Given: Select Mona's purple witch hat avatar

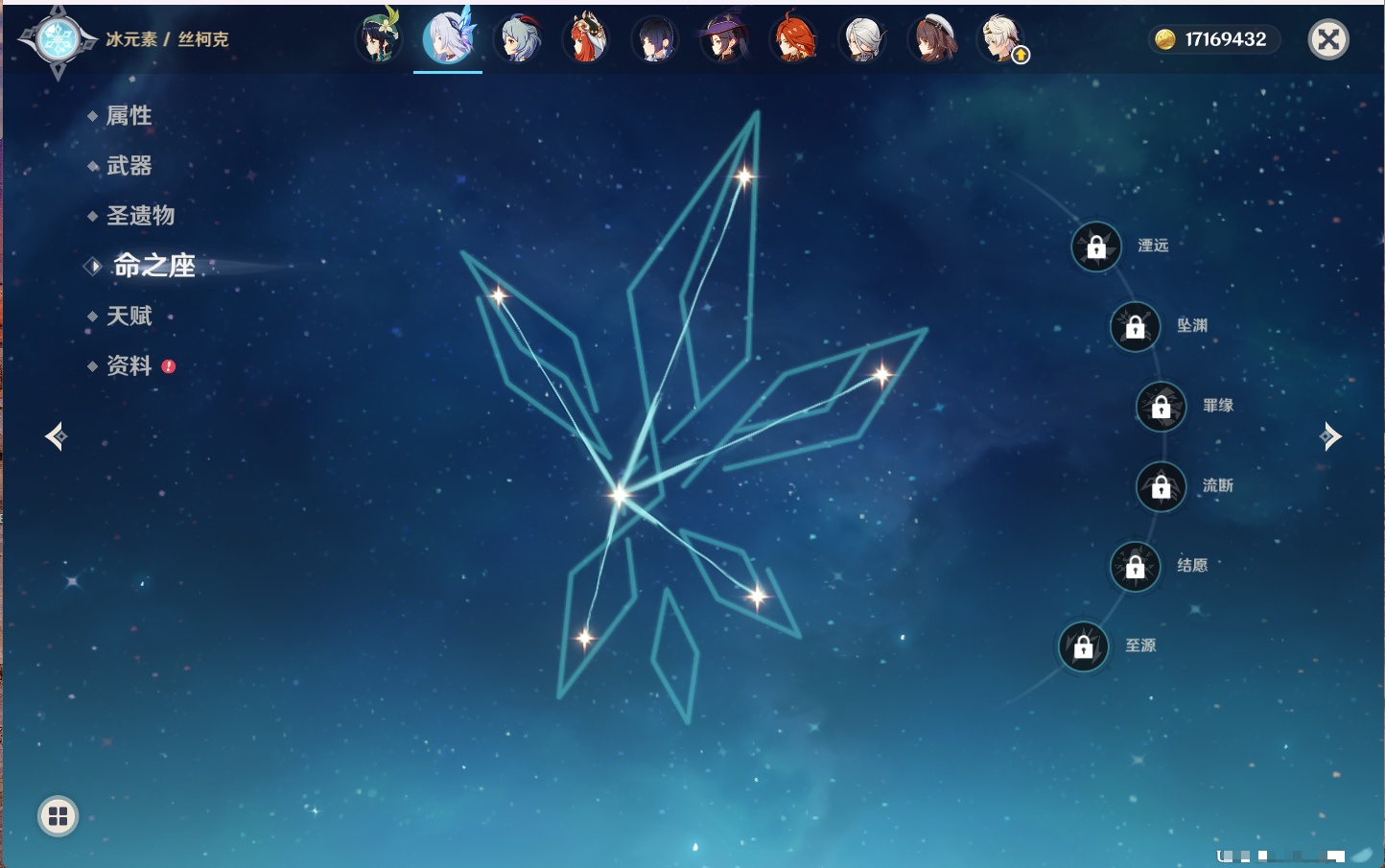Looking at the screenshot, I should [x=725, y=40].
